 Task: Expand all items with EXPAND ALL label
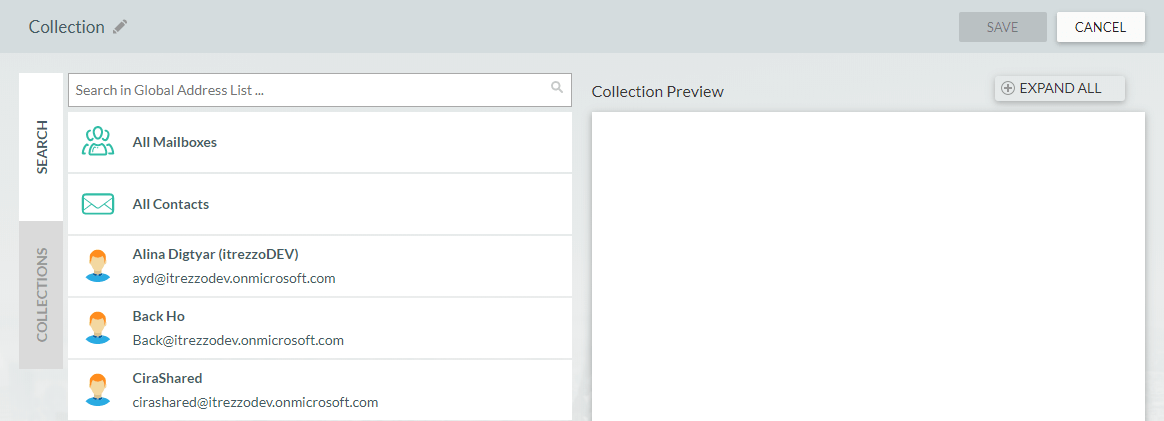[x=1060, y=88]
